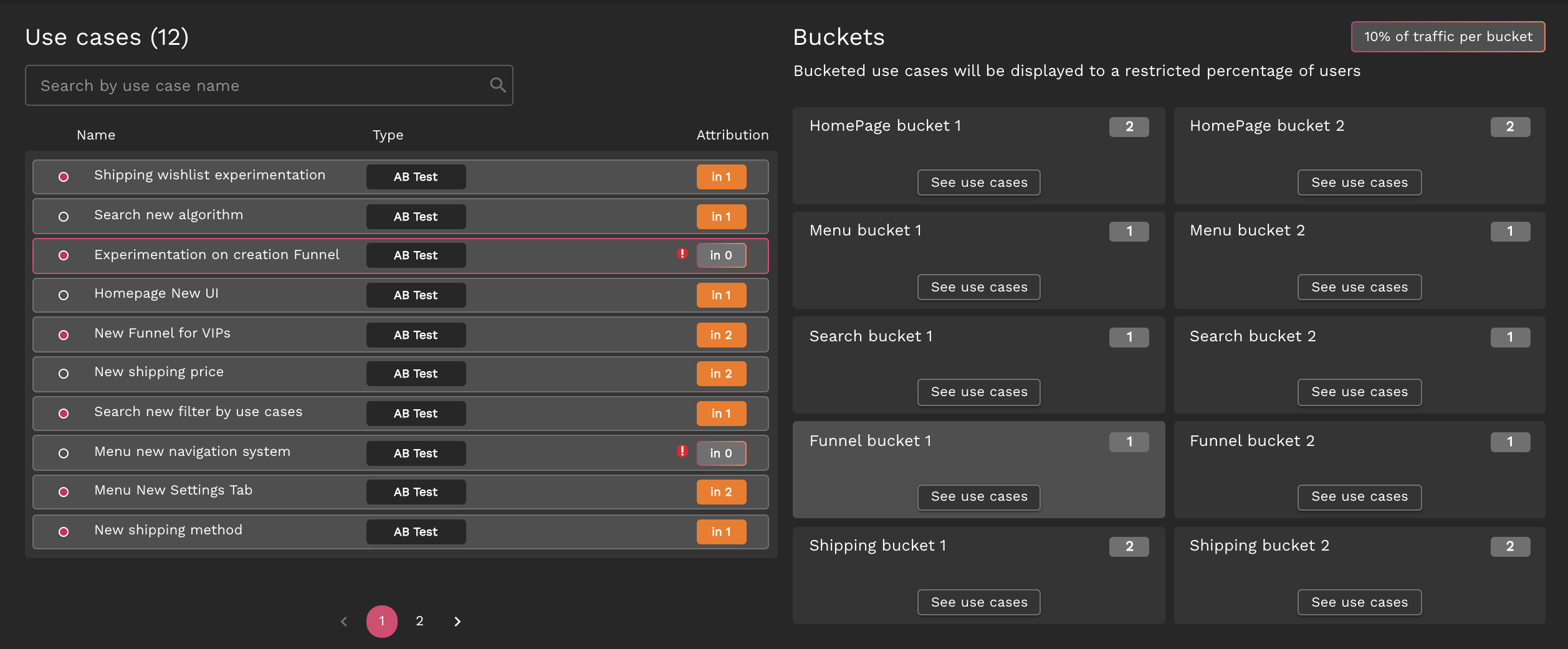Focus the Search by use case name field
Viewport: 1568px width, 649px height.
click(x=269, y=85)
